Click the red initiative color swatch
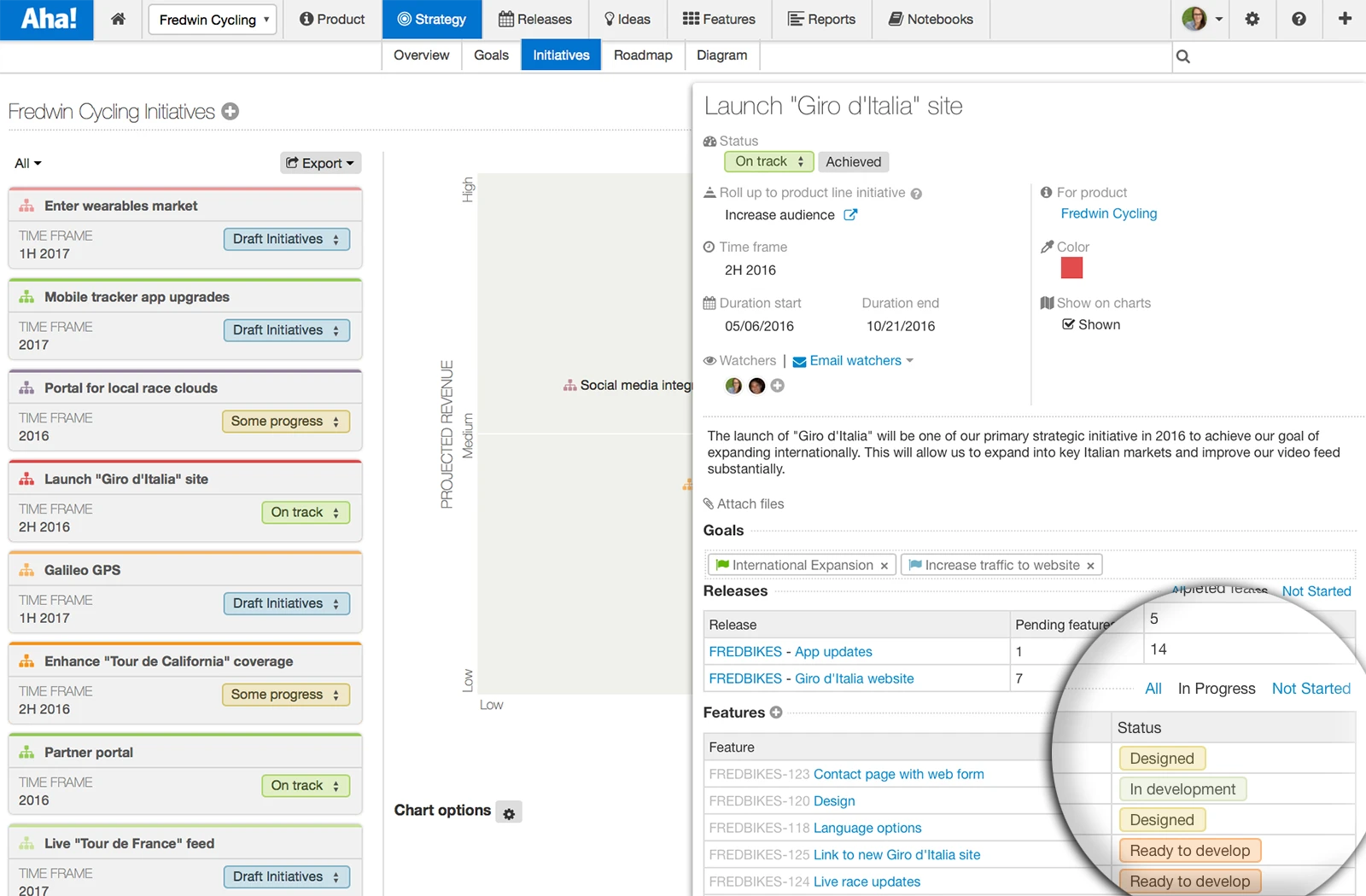The width and height of the screenshot is (1366, 896). pos(1071,268)
